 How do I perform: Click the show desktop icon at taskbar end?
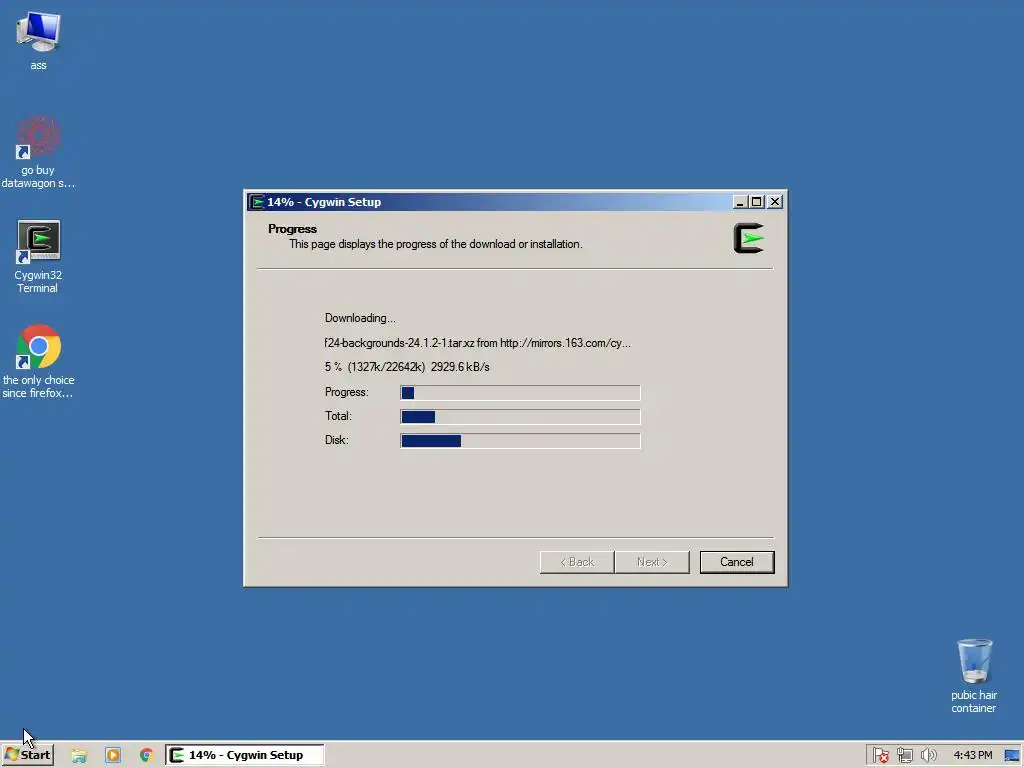click(x=1012, y=756)
